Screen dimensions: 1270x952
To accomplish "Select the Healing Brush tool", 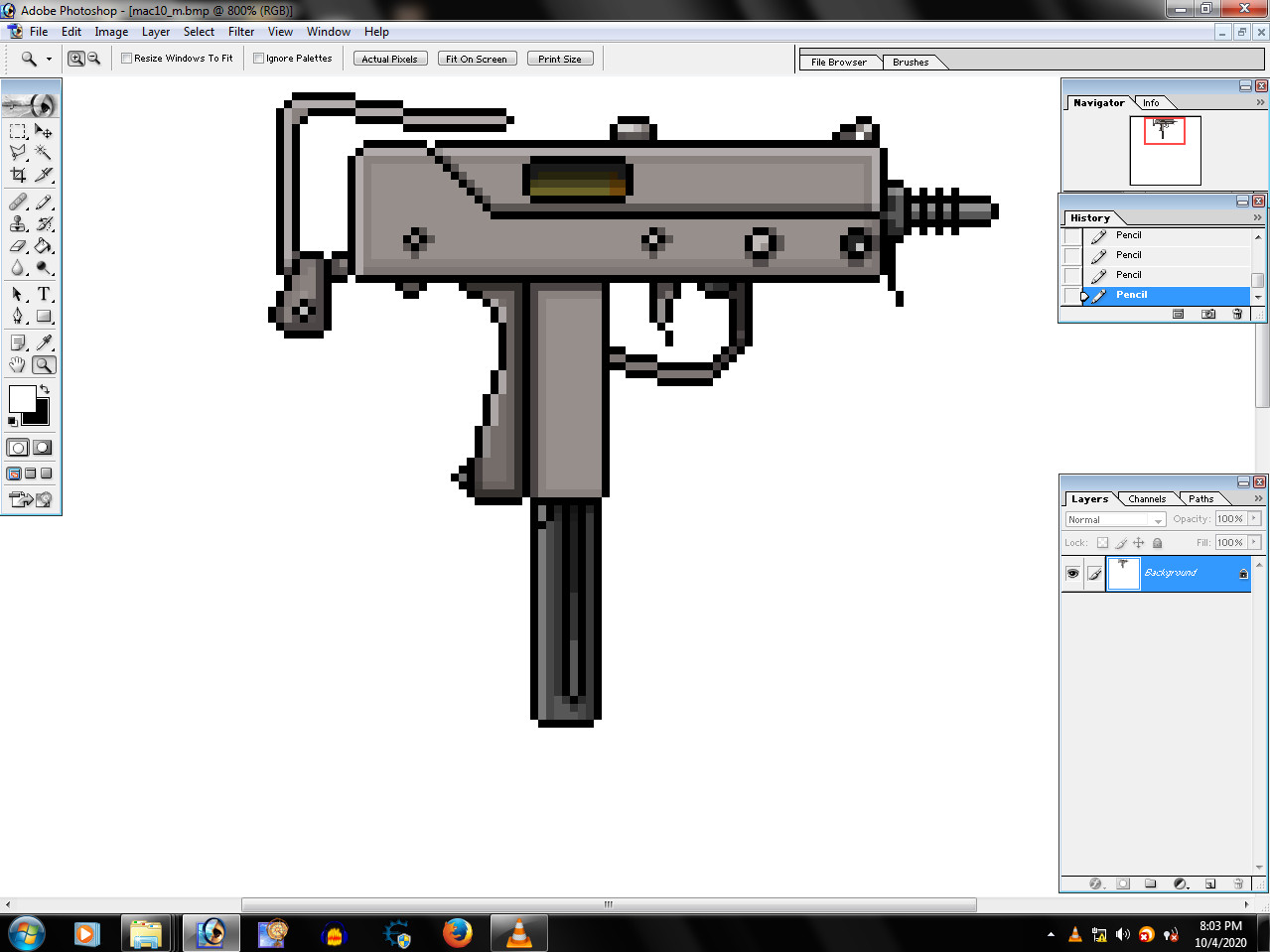I will pos(17,201).
